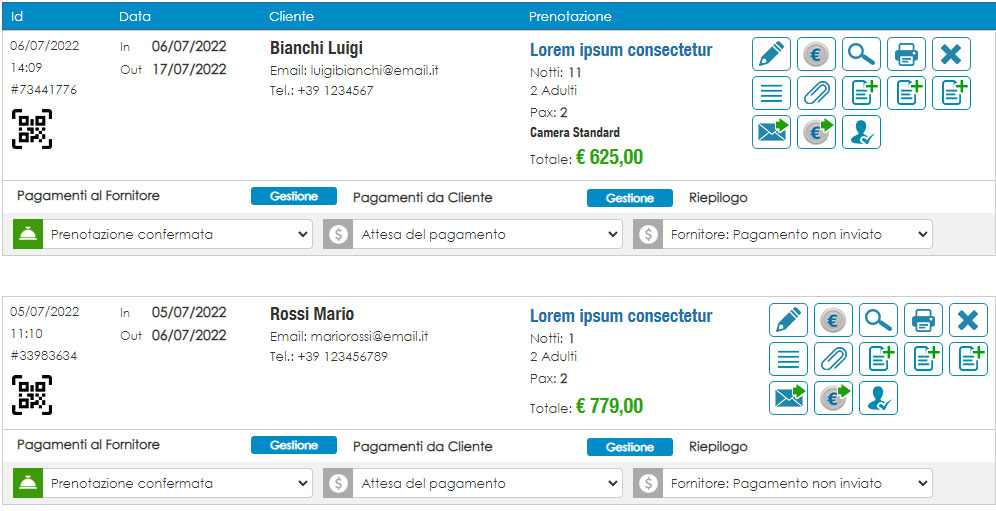Image resolution: width=996 pixels, height=511 pixels.
Task: Print the Bianchi Luigi reservation
Action: [x=906, y=54]
